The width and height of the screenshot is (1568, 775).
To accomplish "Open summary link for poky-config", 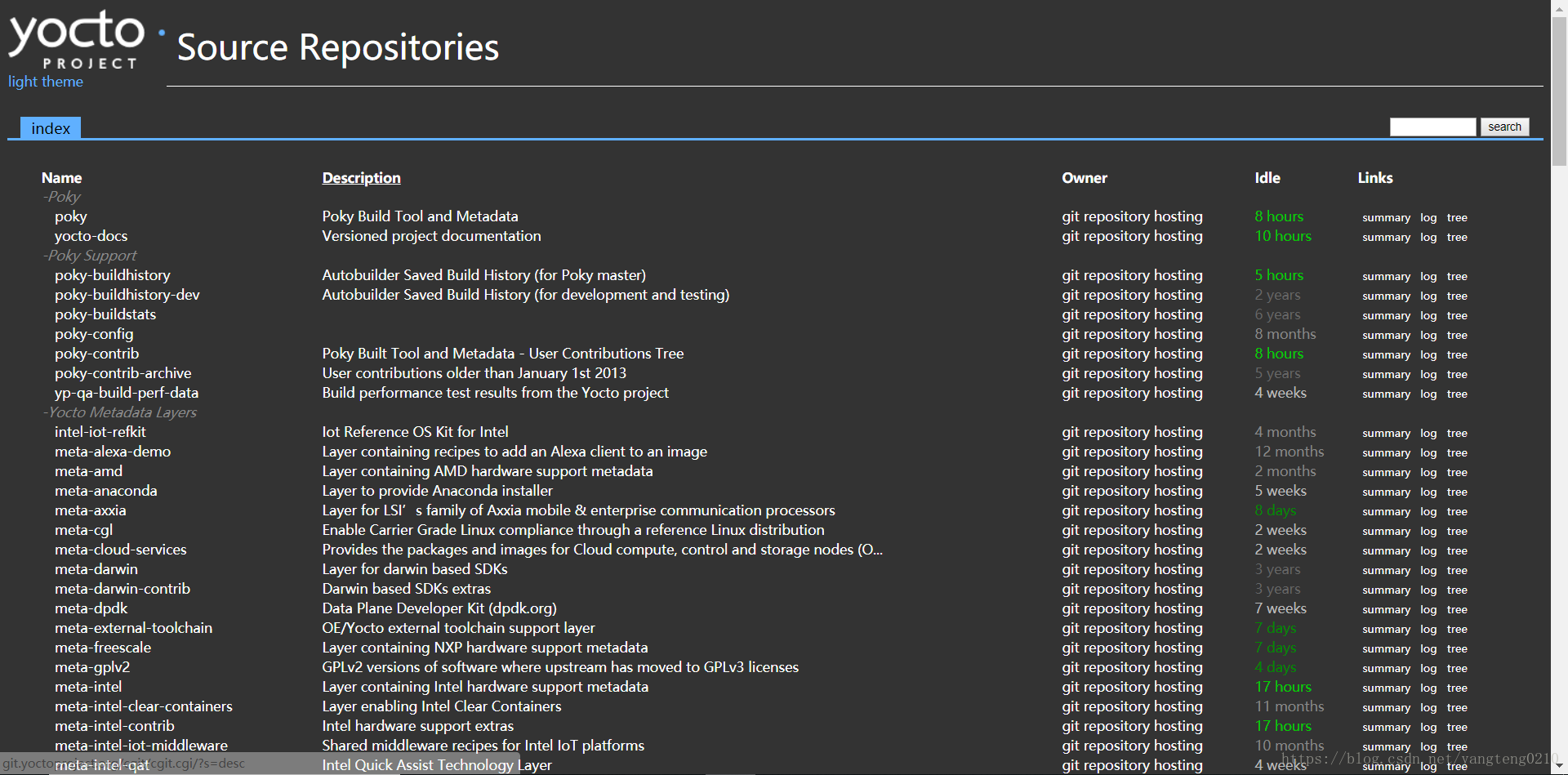I will (x=1386, y=336).
